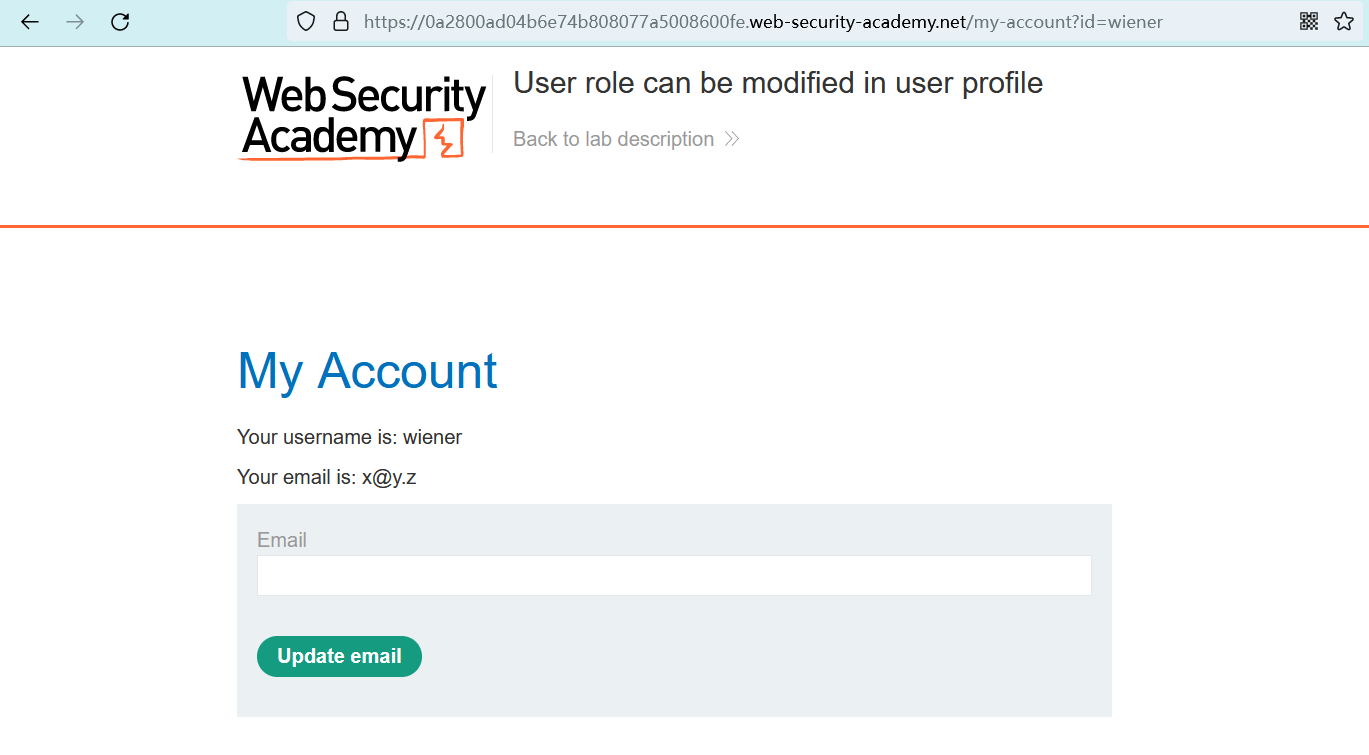1369x755 pixels.
Task: Click the browser forward arrow
Action: click(x=75, y=21)
